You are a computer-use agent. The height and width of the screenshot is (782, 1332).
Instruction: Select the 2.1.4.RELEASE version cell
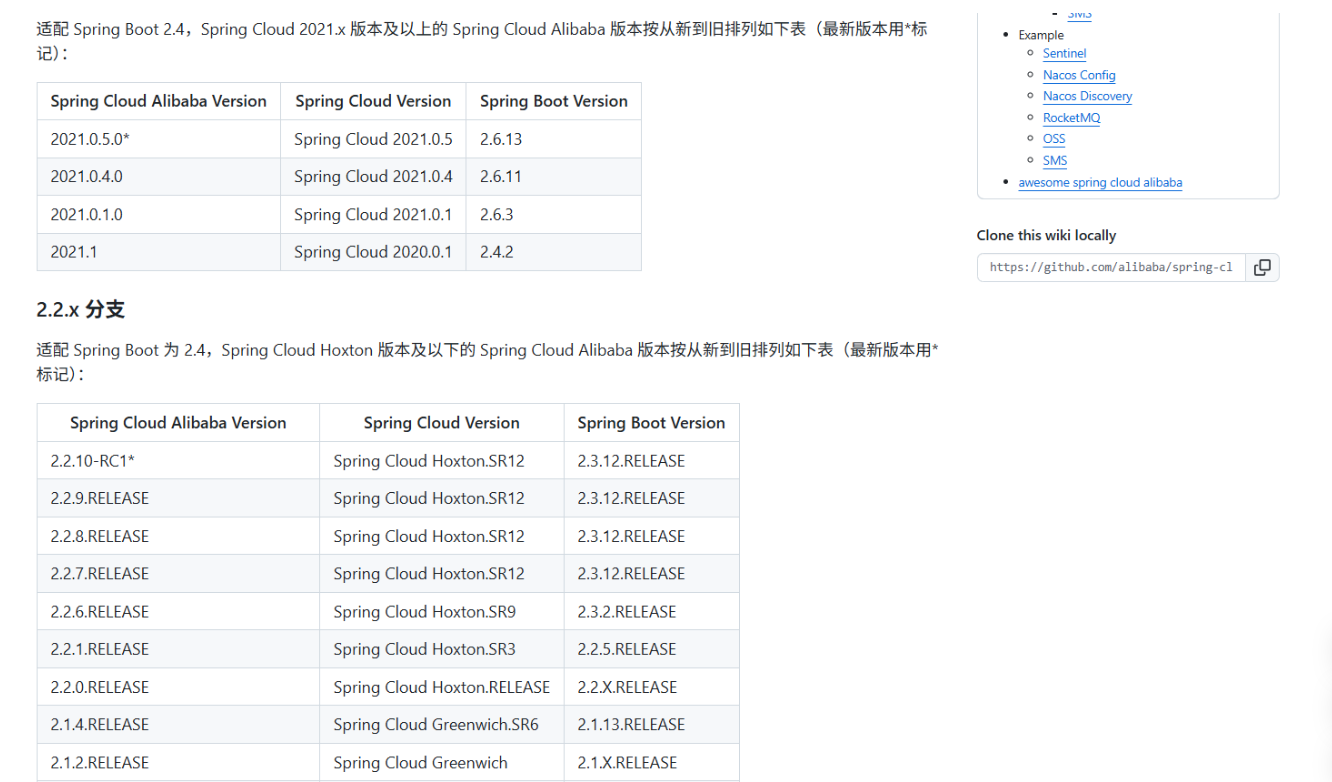(178, 725)
